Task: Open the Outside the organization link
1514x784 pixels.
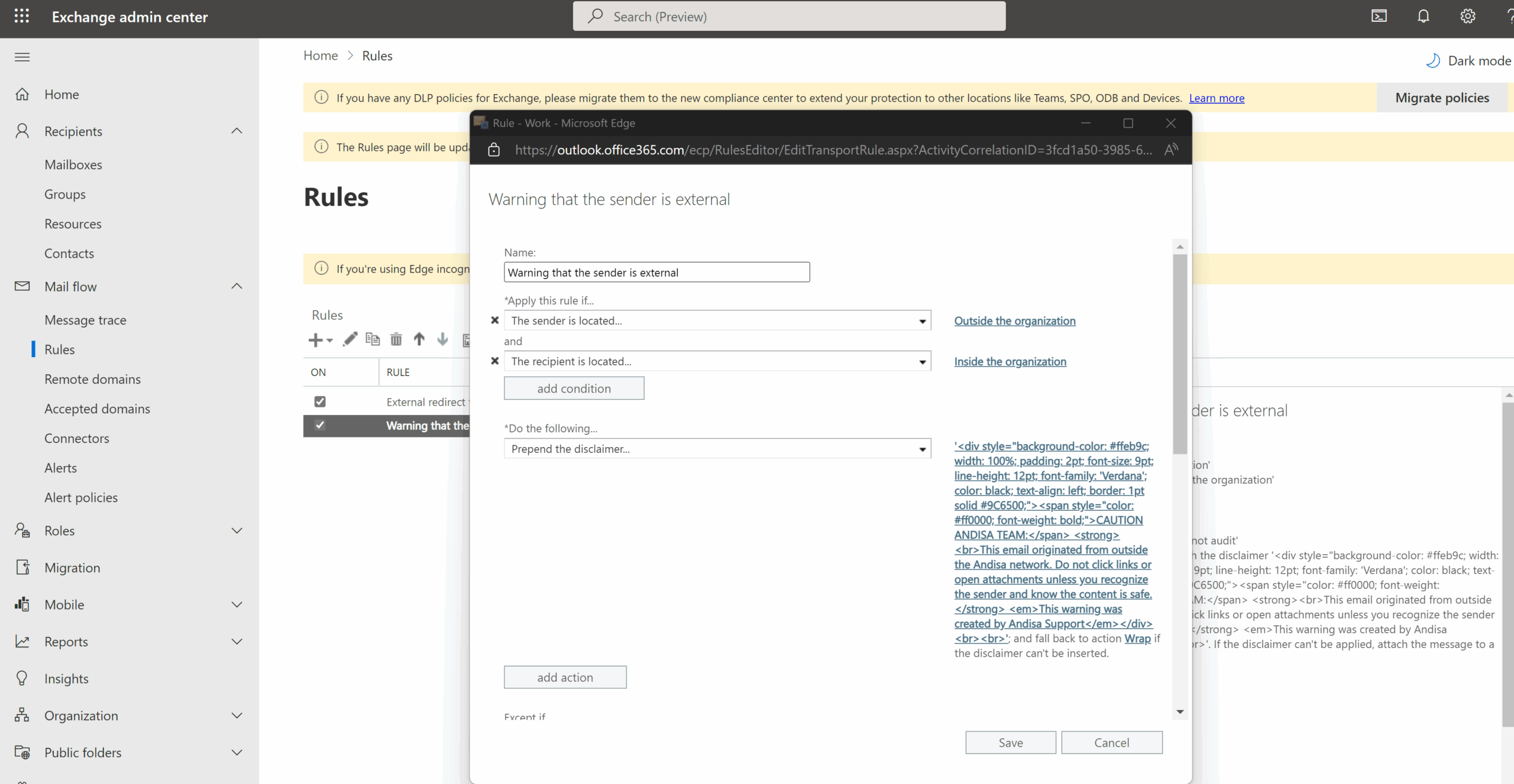Action: click(1014, 320)
